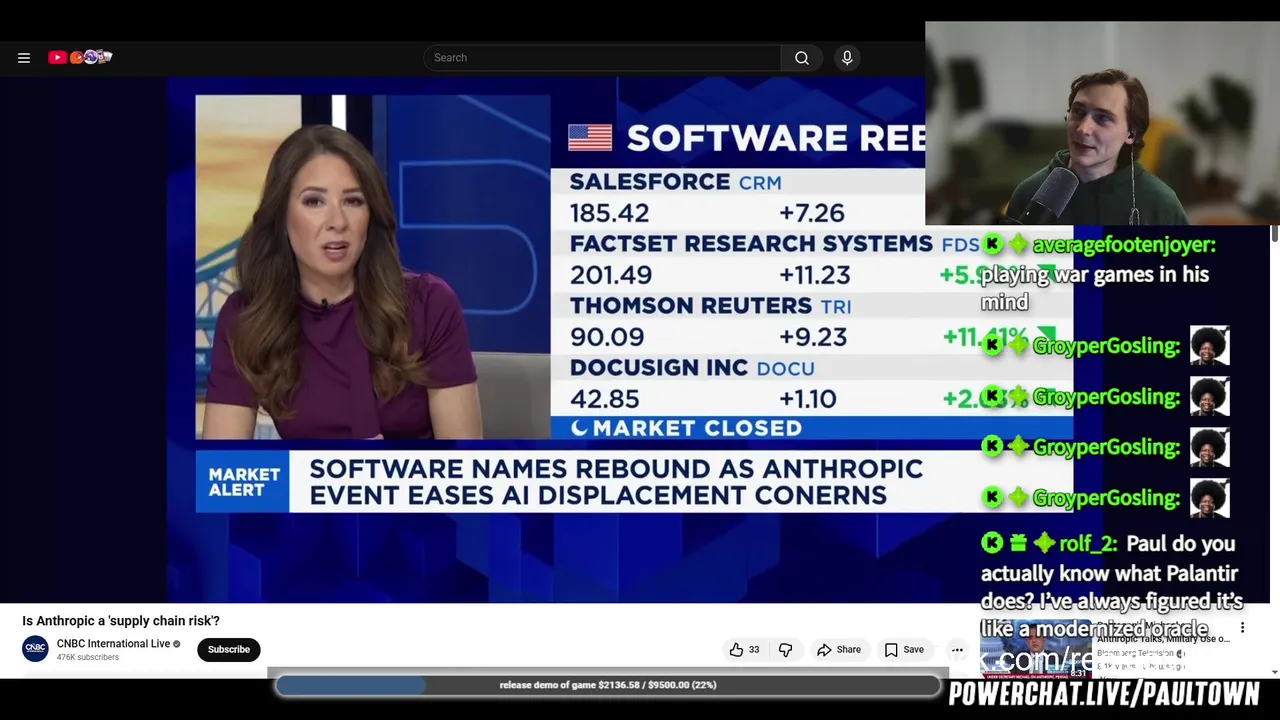Open suggested video options kebab menu
Viewport: 1280px width, 720px height.
pos(1243,628)
